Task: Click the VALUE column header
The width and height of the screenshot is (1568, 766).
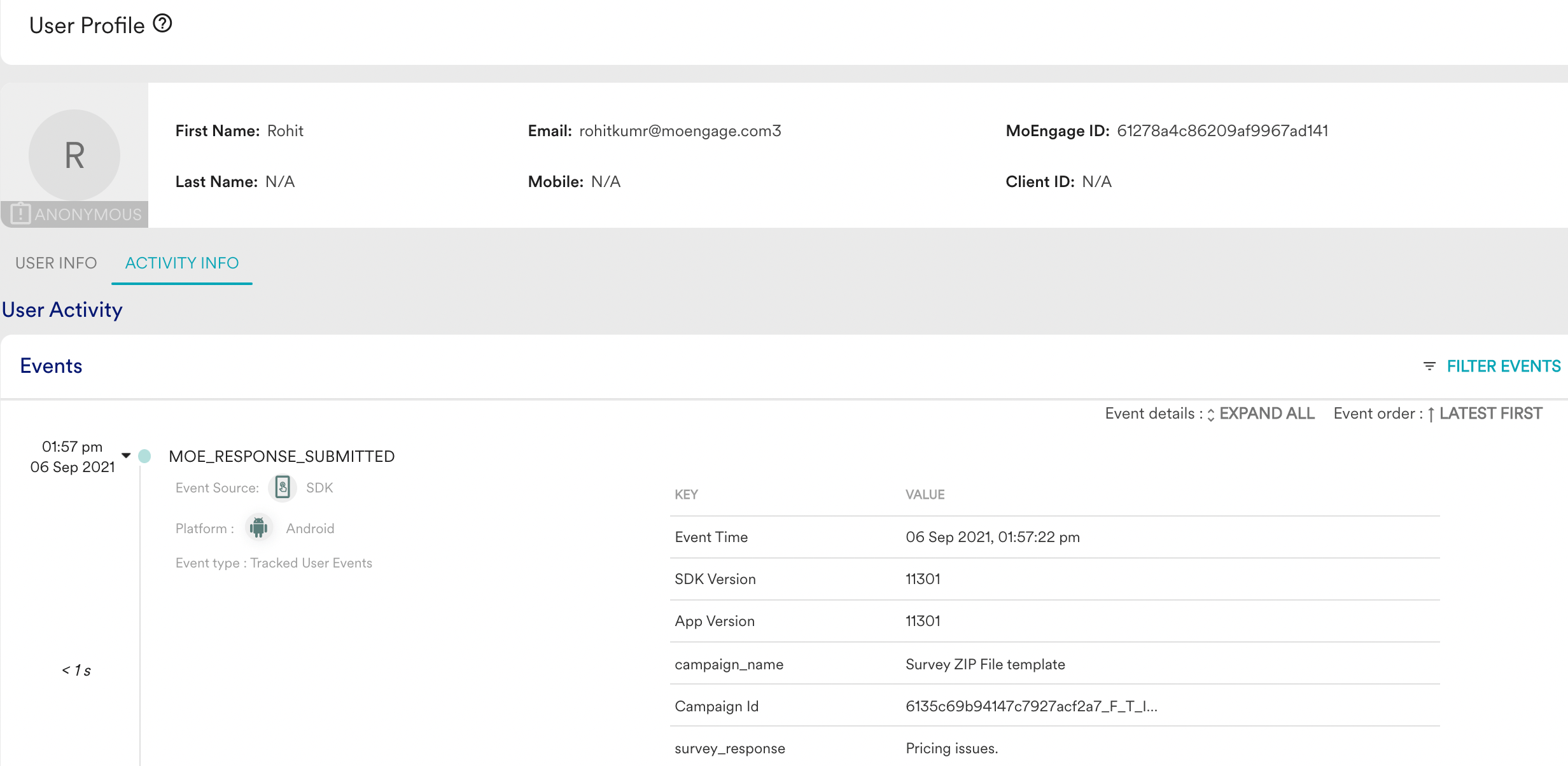Action: [925, 494]
